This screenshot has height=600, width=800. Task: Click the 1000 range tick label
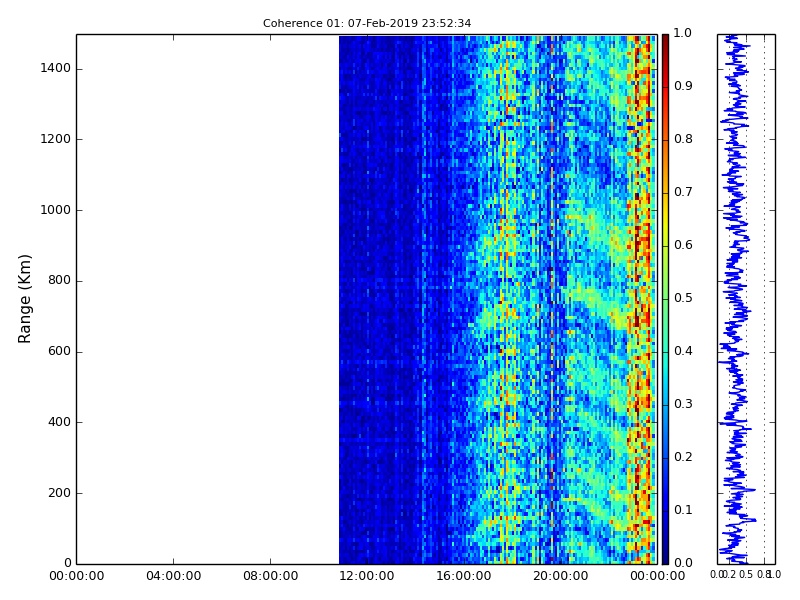(x=56, y=210)
